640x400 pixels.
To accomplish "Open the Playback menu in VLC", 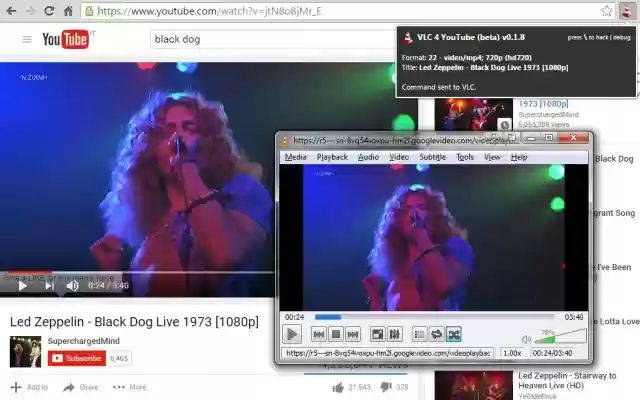I will point(332,157).
